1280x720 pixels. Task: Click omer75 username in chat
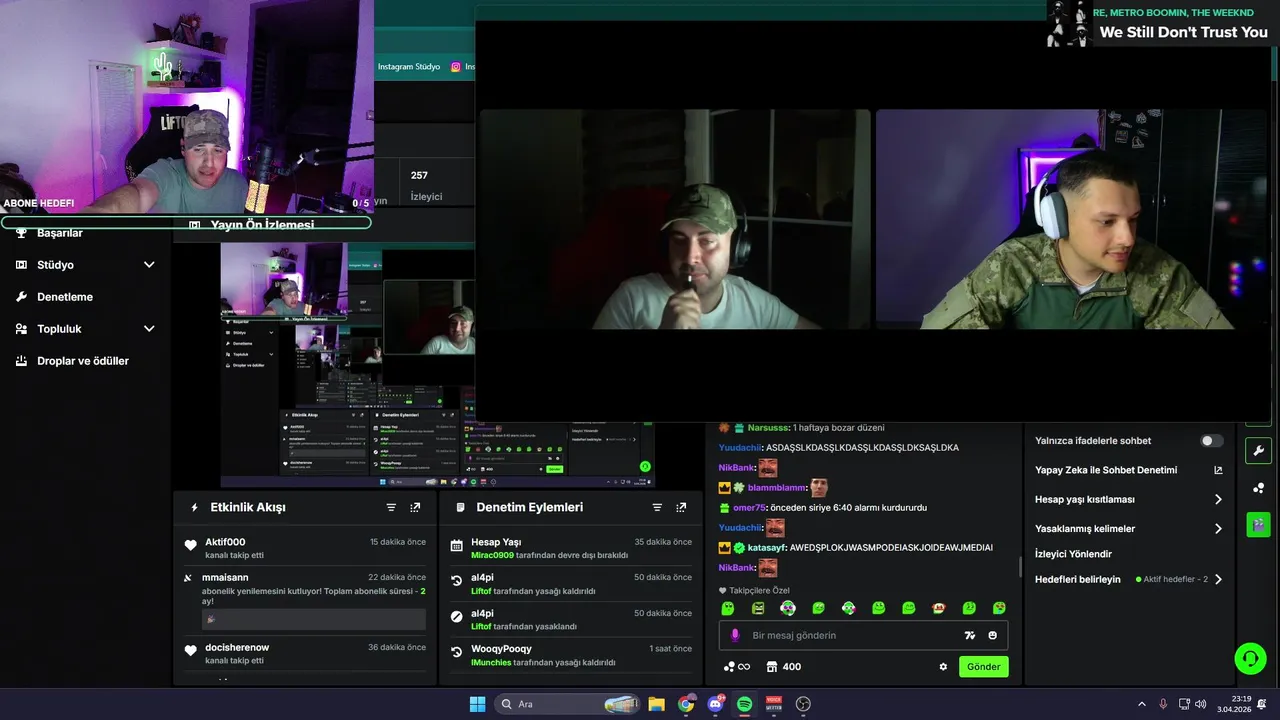pos(749,508)
